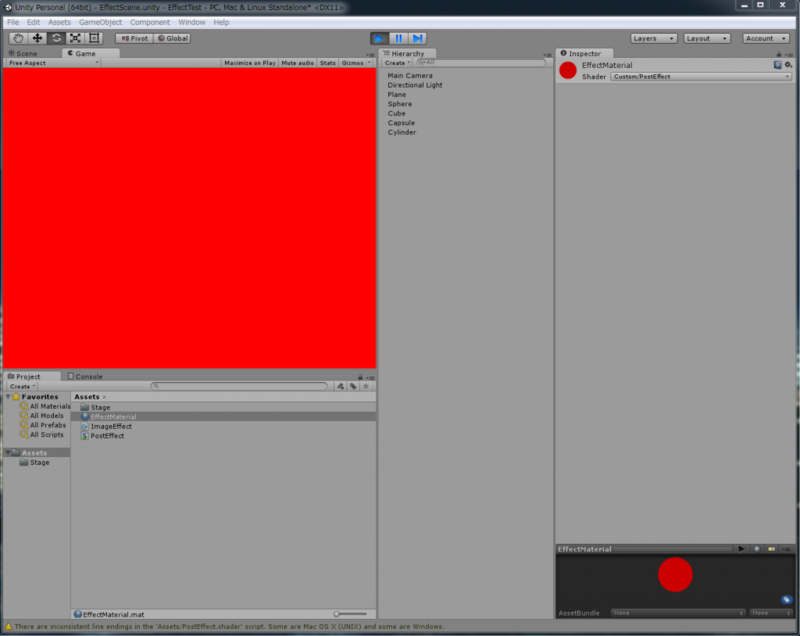Screen dimensions: 800x636
Task: Switch to the Scene tab
Action: (x=23, y=53)
